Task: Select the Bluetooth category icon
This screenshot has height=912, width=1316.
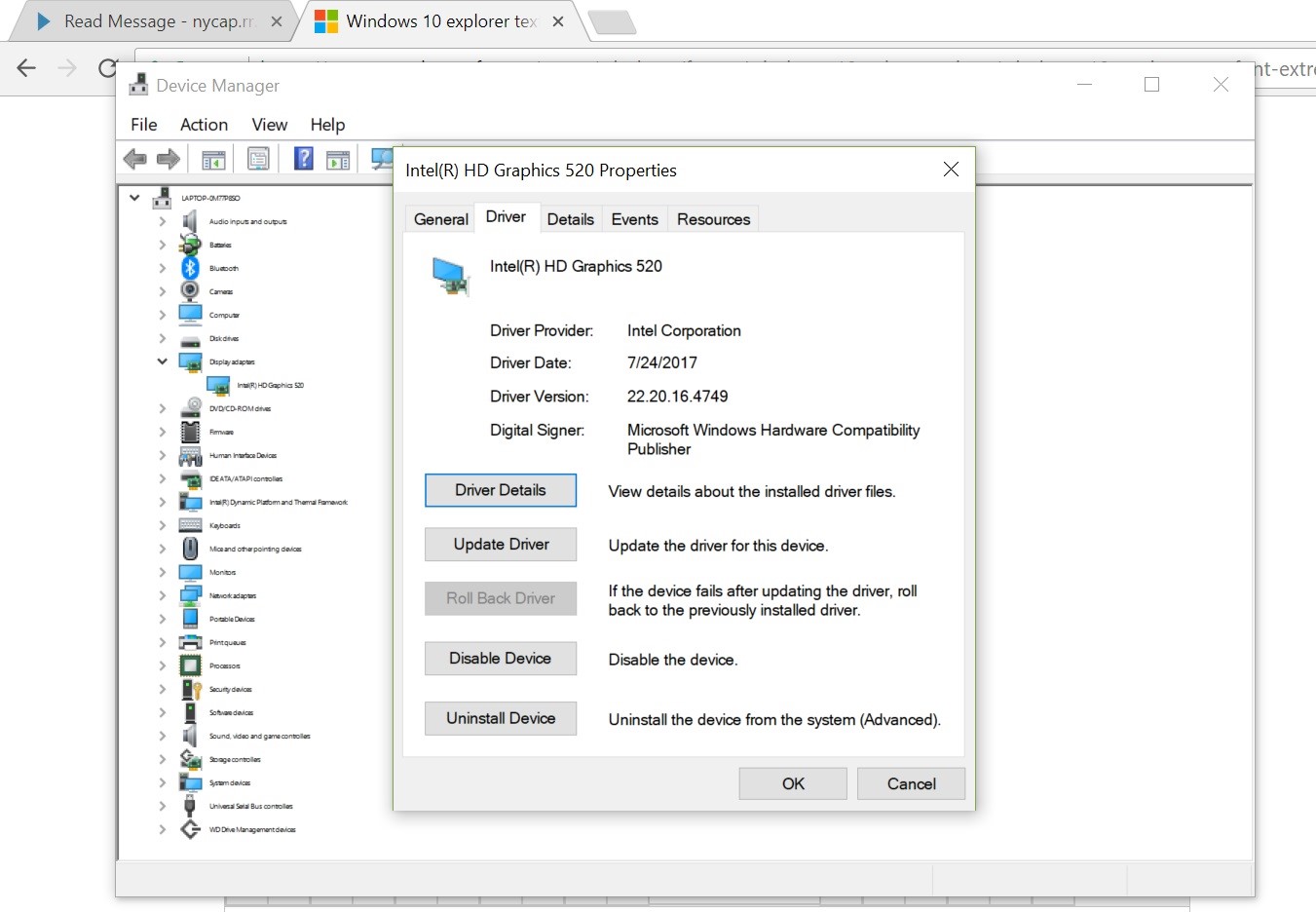Action: (x=190, y=268)
